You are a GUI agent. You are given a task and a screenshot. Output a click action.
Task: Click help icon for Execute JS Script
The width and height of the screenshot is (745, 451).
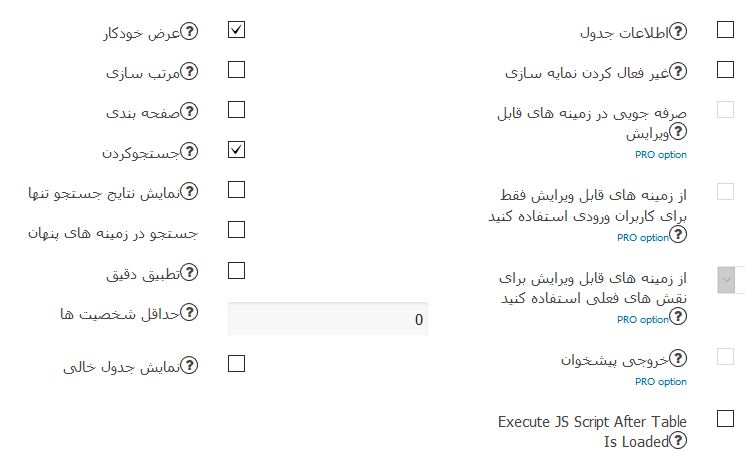point(678,440)
